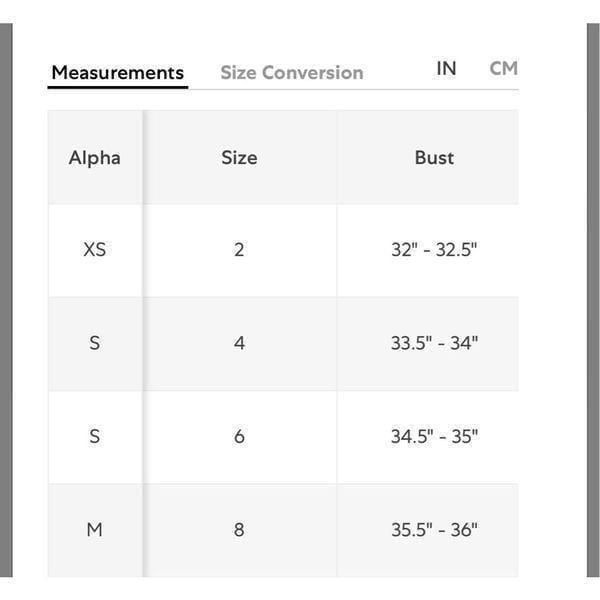Click the 32" - 32.5" bust value
The width and height of the screenshot is (600, 600).
pos(434,250)
